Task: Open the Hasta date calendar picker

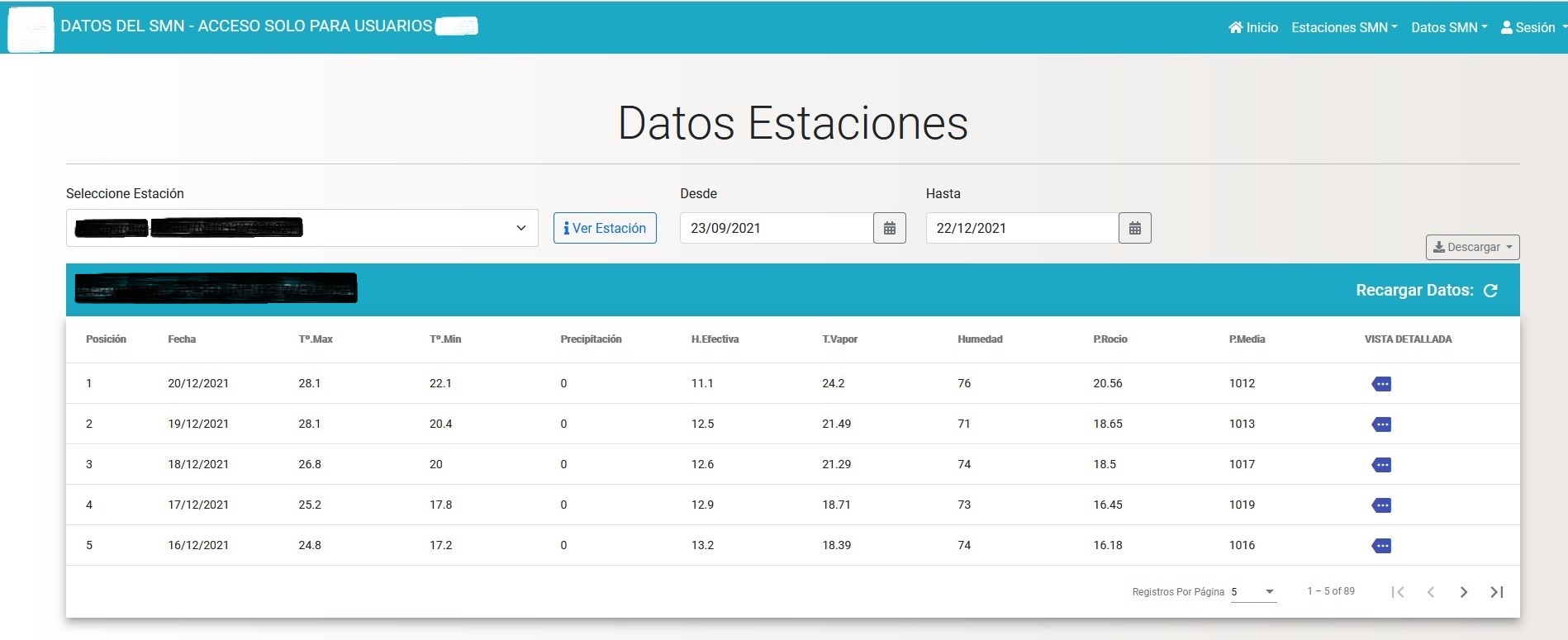Action: pyautogui.click(x=1134, y=229)
